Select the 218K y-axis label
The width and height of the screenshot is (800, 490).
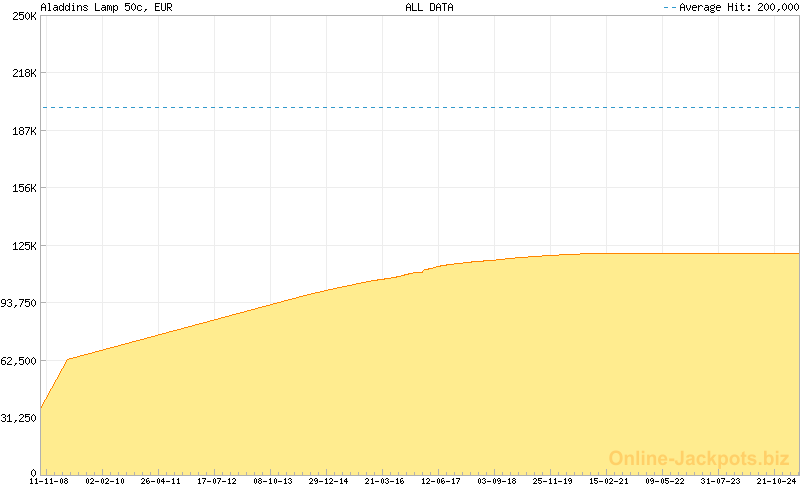coord(23,74)
